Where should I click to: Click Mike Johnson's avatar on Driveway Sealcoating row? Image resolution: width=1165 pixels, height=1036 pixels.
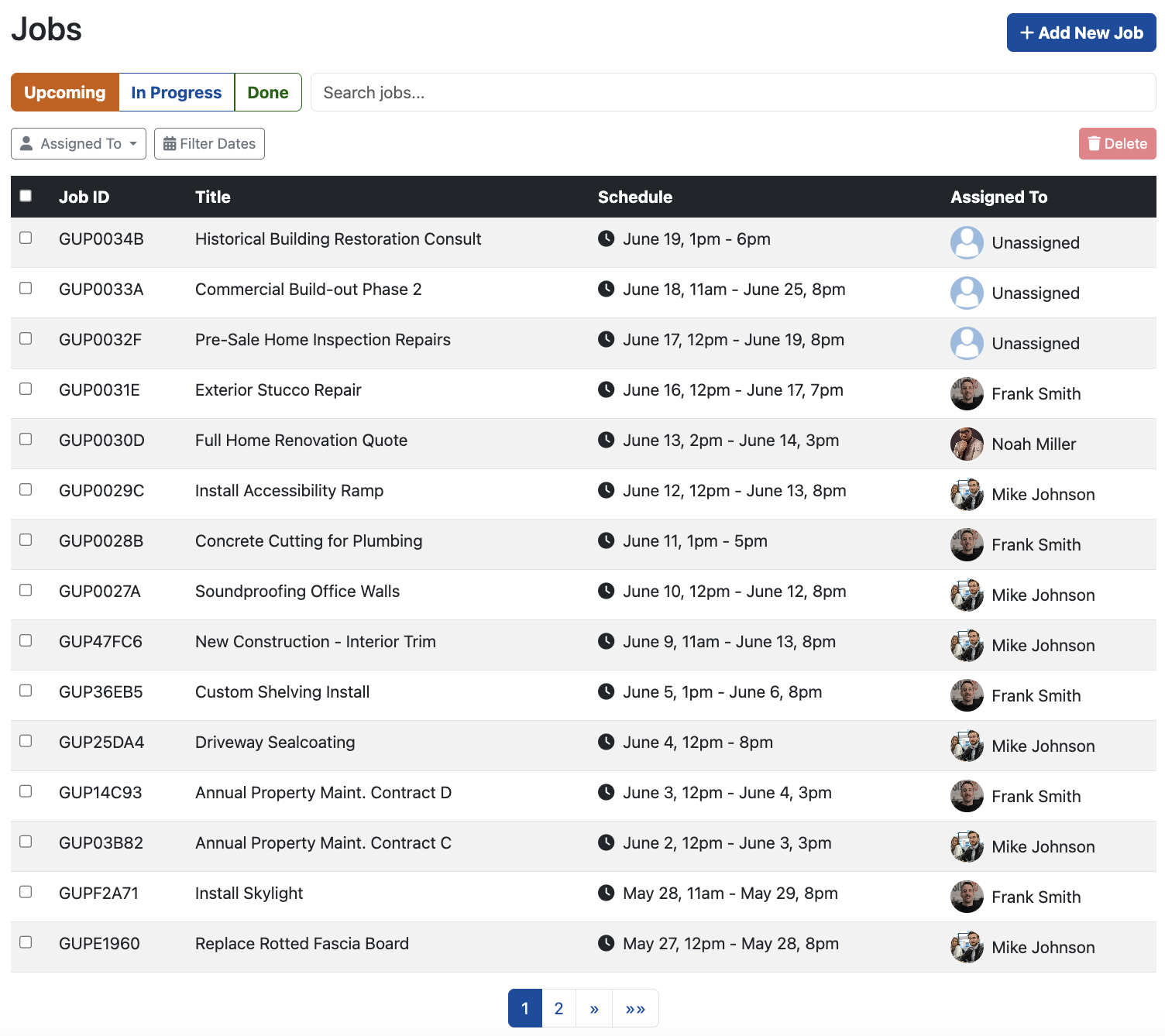967,746
